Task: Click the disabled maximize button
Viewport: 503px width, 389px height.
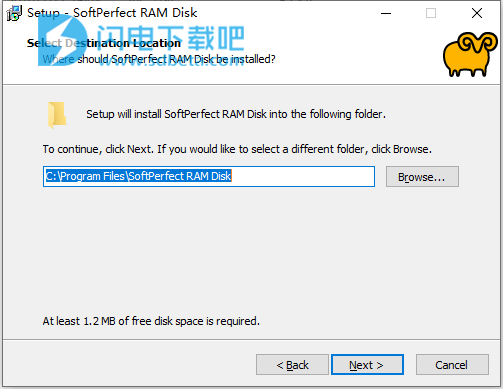Action: [431, 13]
